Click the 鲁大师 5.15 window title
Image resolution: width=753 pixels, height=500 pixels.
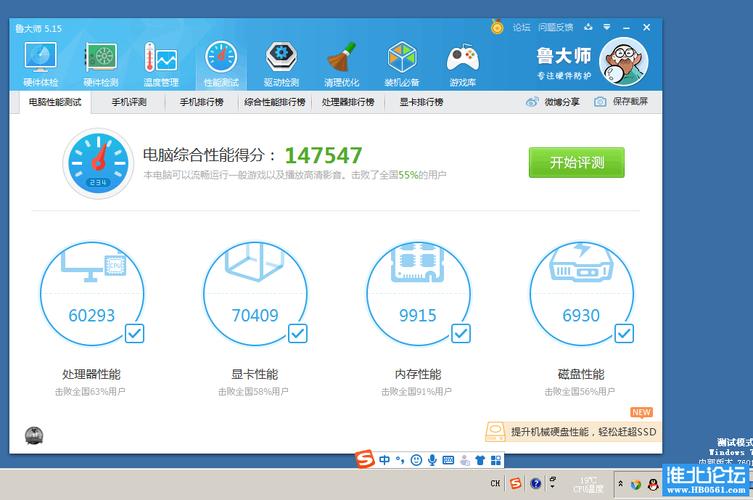click(38, 28)
